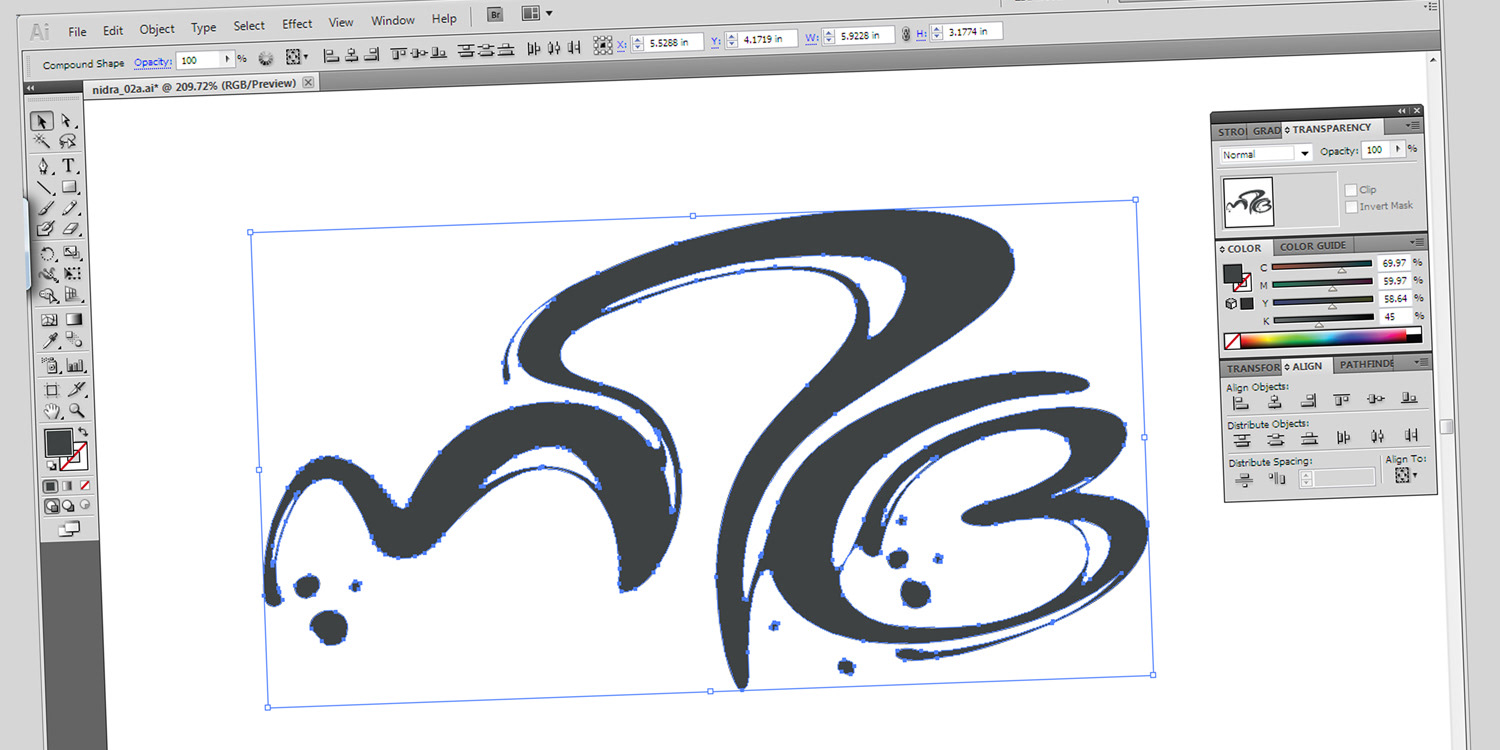The image size is (1500, 750).
Task: Set paint mode to None in toolbox
Action: pos(84,485)
